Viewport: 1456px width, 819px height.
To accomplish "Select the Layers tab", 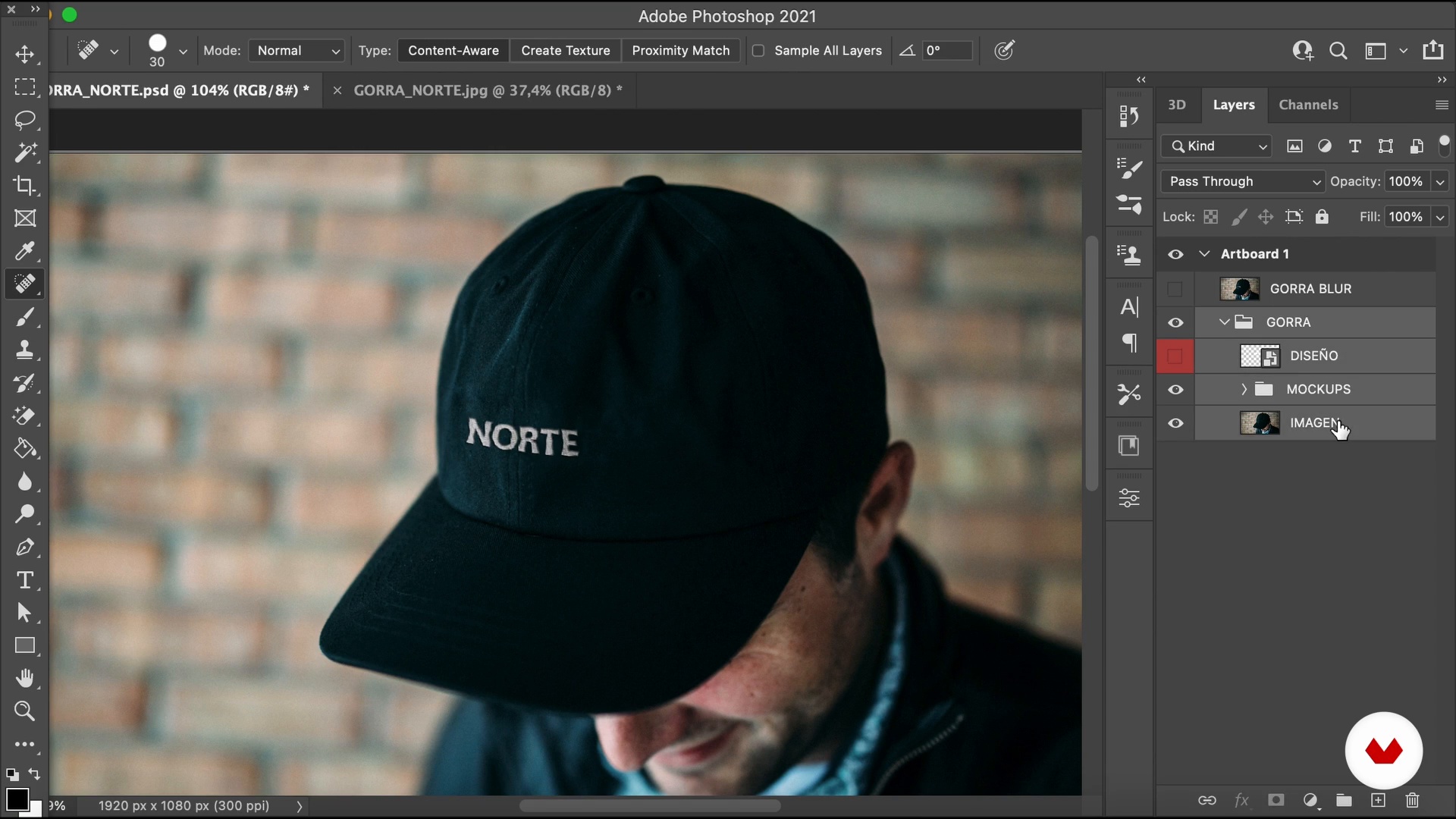I will (1234, 105).
